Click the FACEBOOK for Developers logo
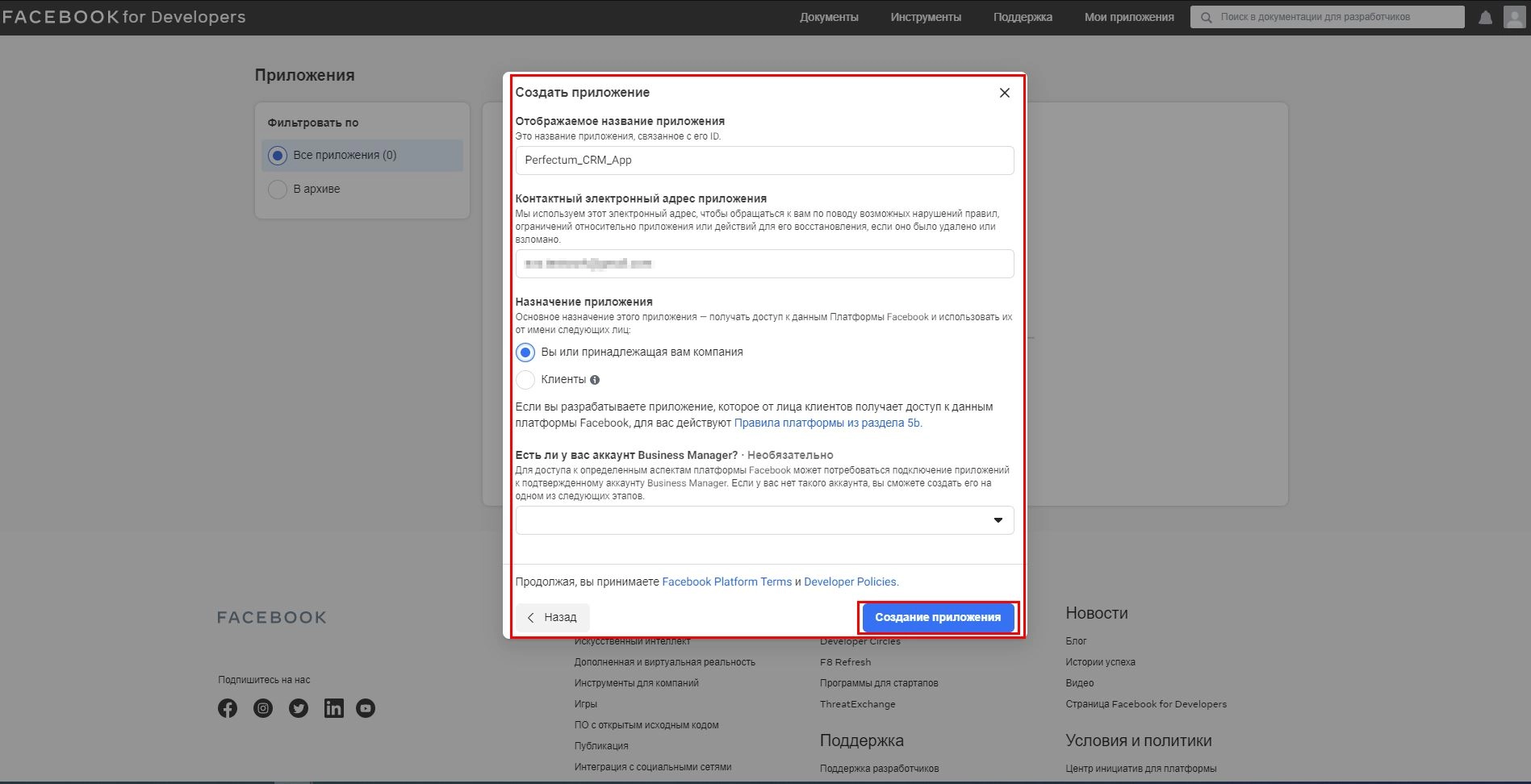The width and height of the screenshot is (1531, 784). 123,17
